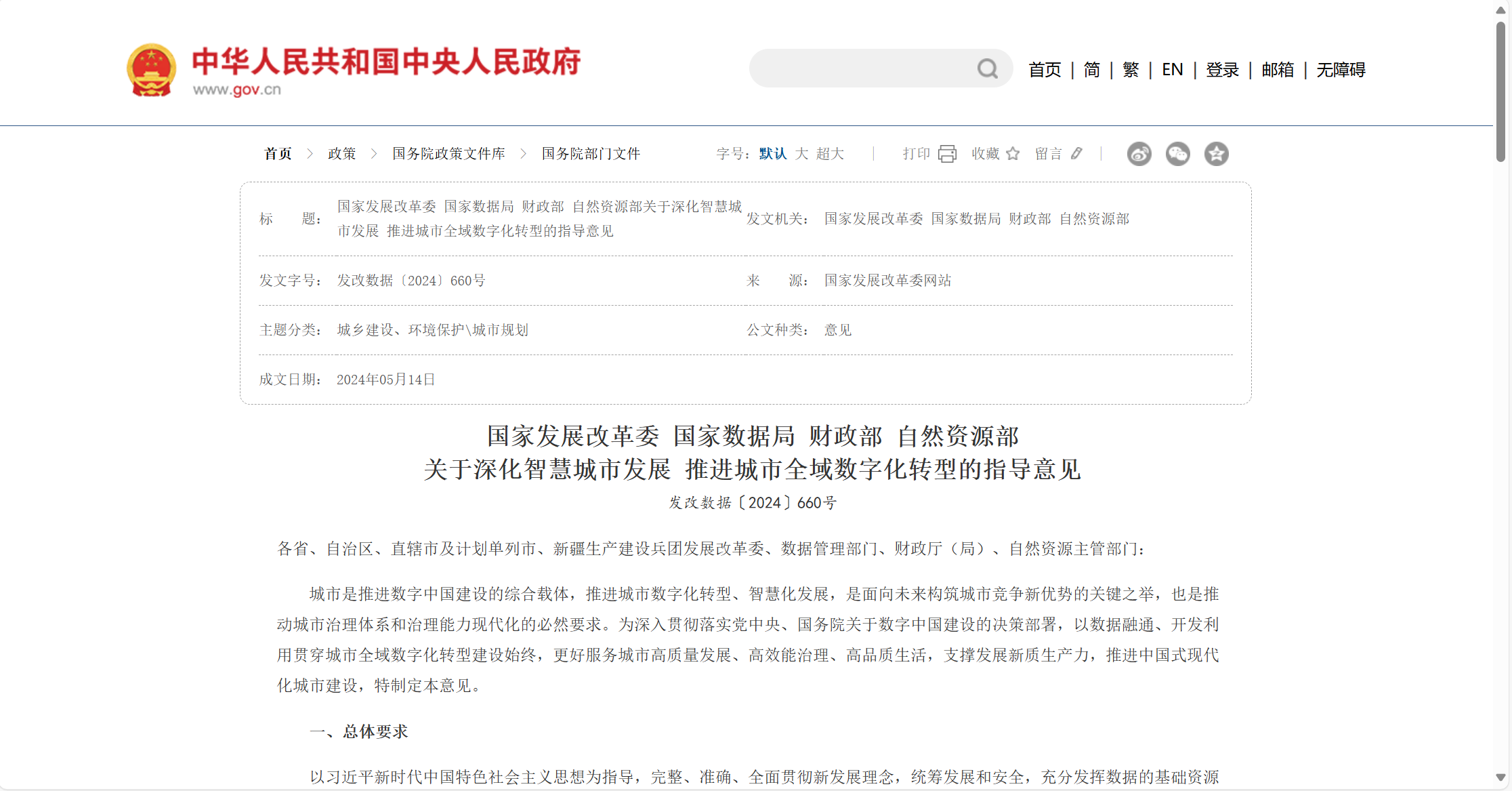Screen dimensions: 1512x791
Task: Set font size to 默认
Action: coord(773,154)
